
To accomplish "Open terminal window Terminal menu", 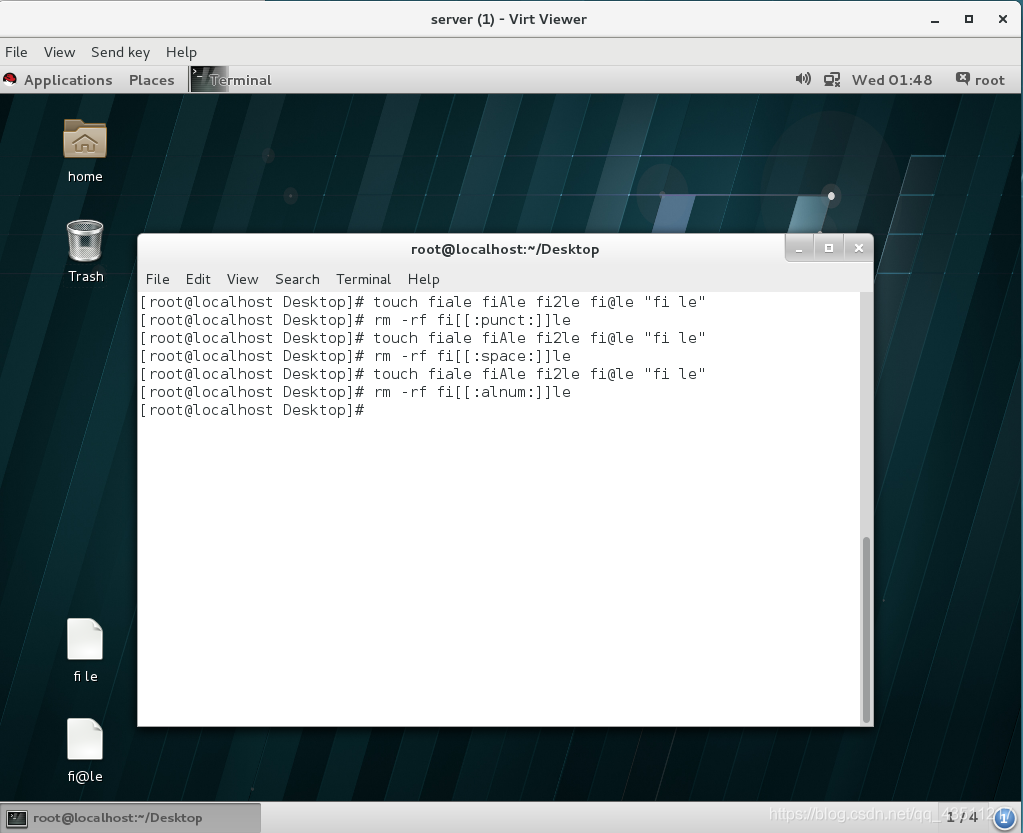I will [363, 279].
